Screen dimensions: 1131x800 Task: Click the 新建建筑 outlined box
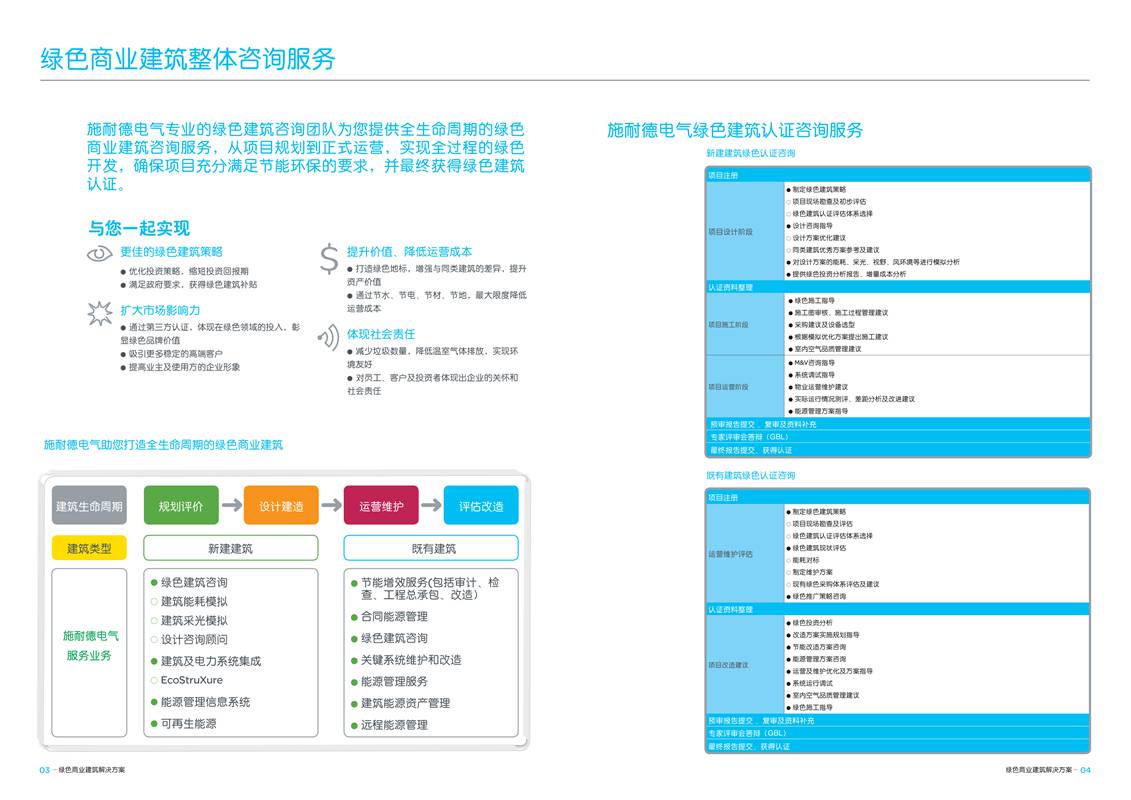231,548
